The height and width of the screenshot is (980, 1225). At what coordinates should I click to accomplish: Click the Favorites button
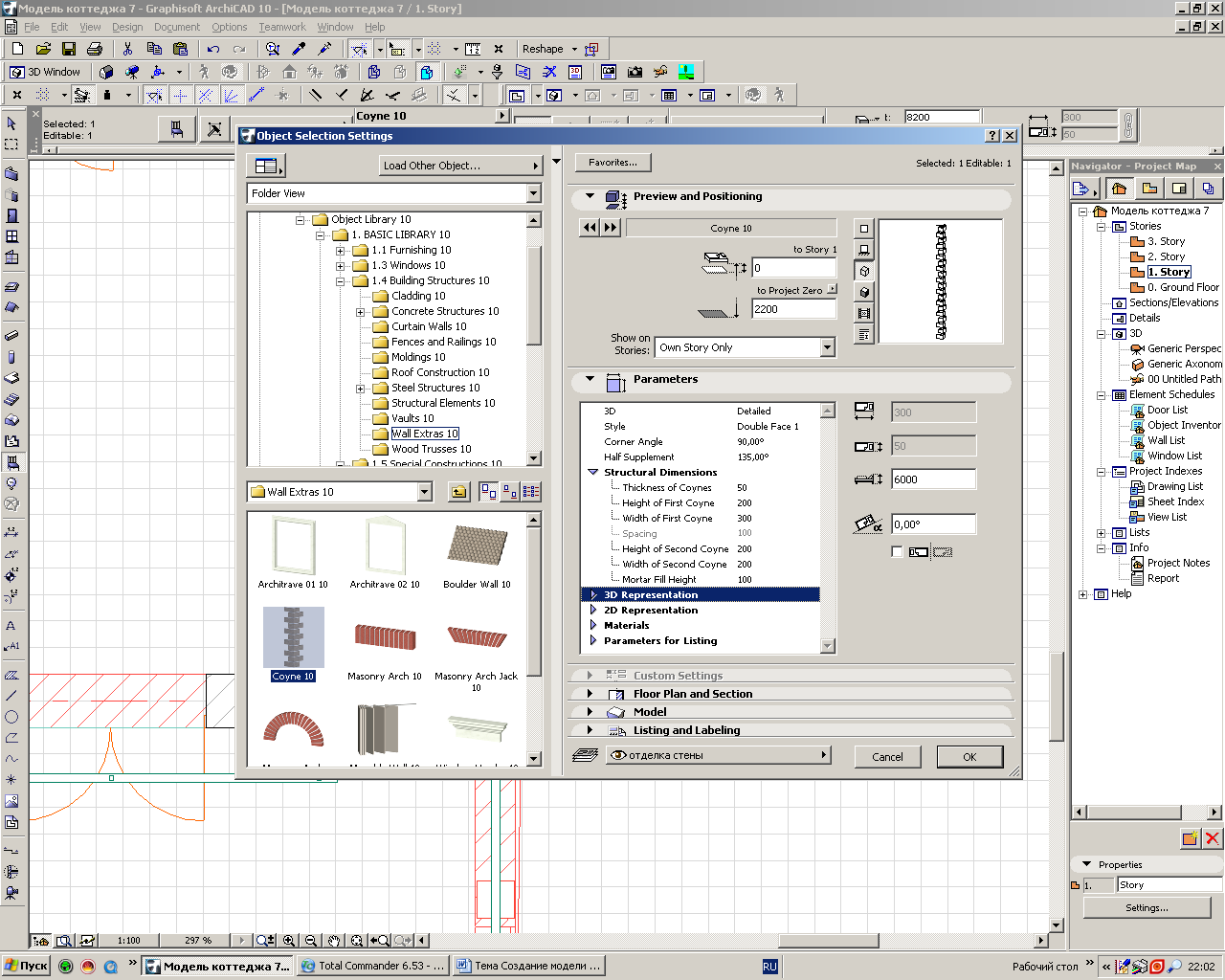(612, 163)
